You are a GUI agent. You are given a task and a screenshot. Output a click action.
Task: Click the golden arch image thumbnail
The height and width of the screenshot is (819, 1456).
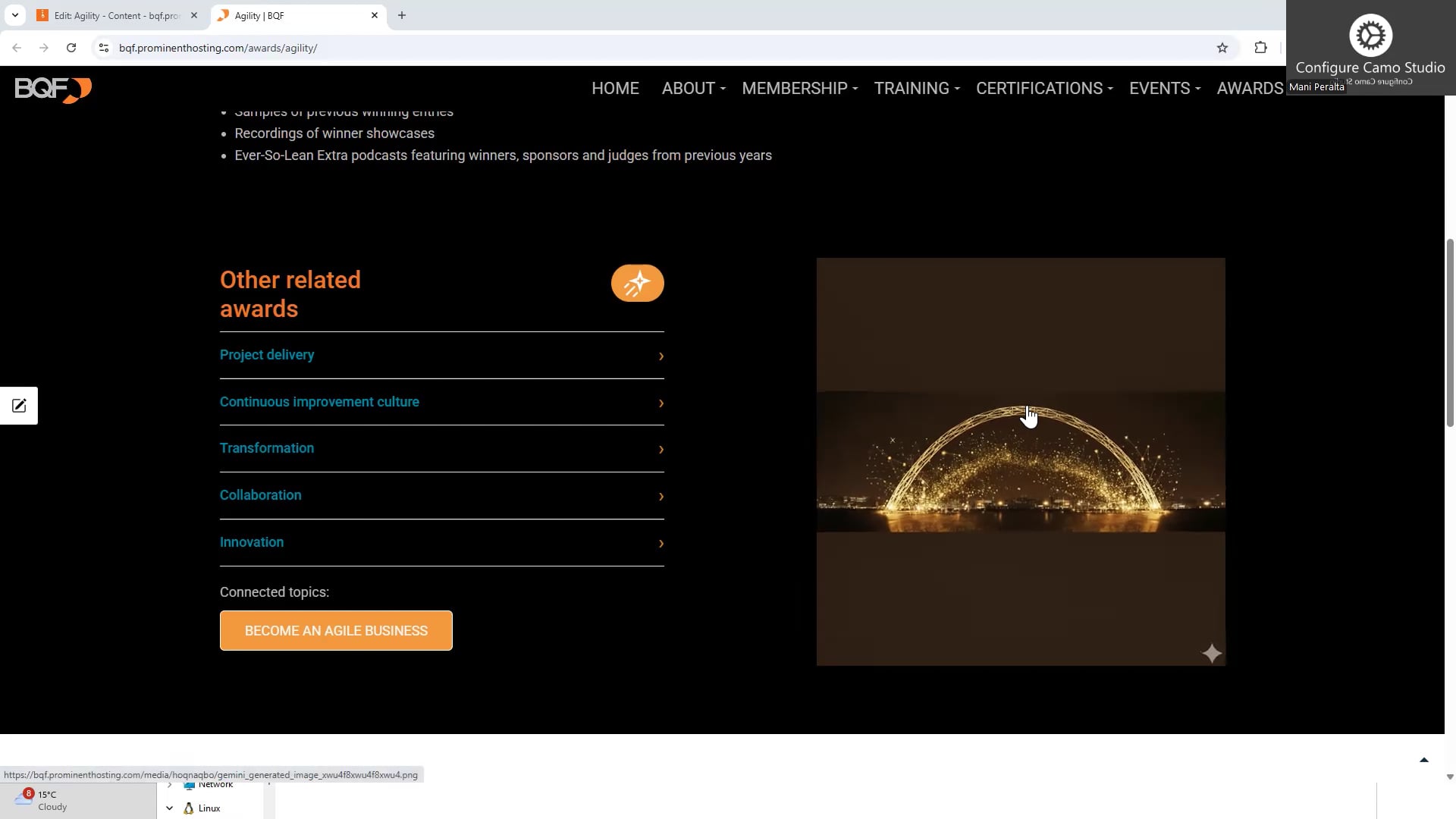click(x=1020, y=463)
